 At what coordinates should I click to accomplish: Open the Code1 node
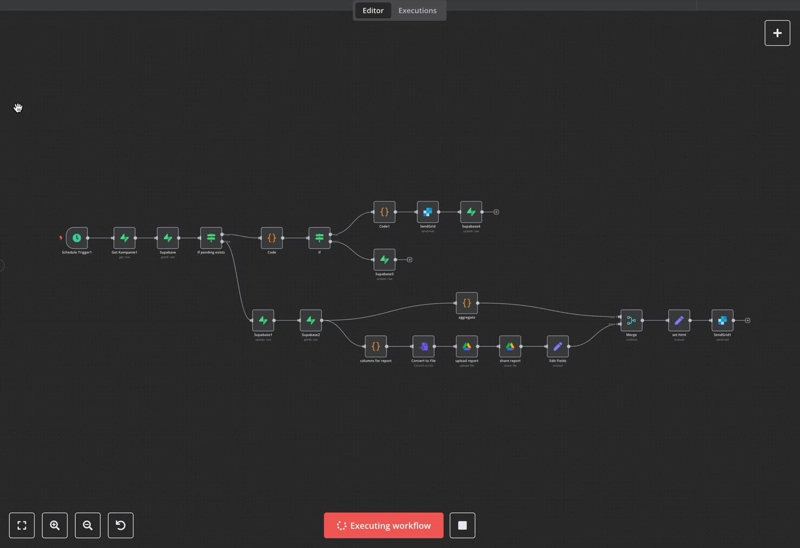tap(384, 212)
